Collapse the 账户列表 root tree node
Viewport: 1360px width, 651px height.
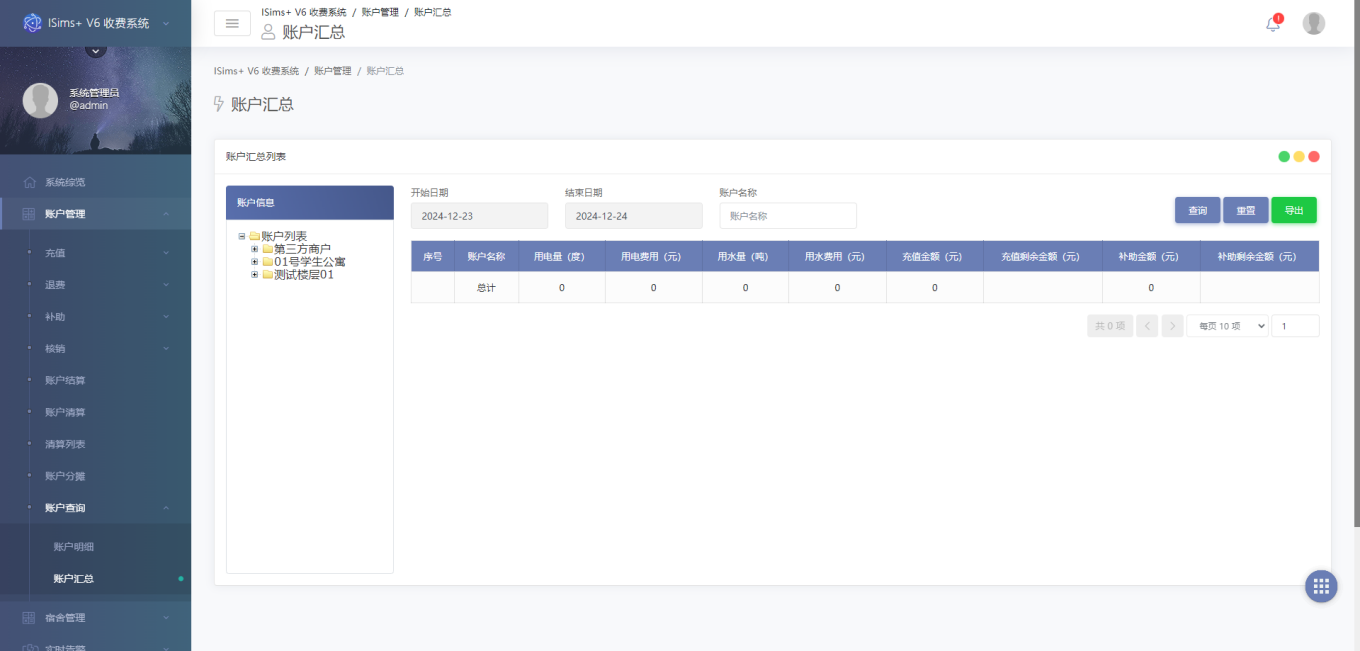point(242,236)
